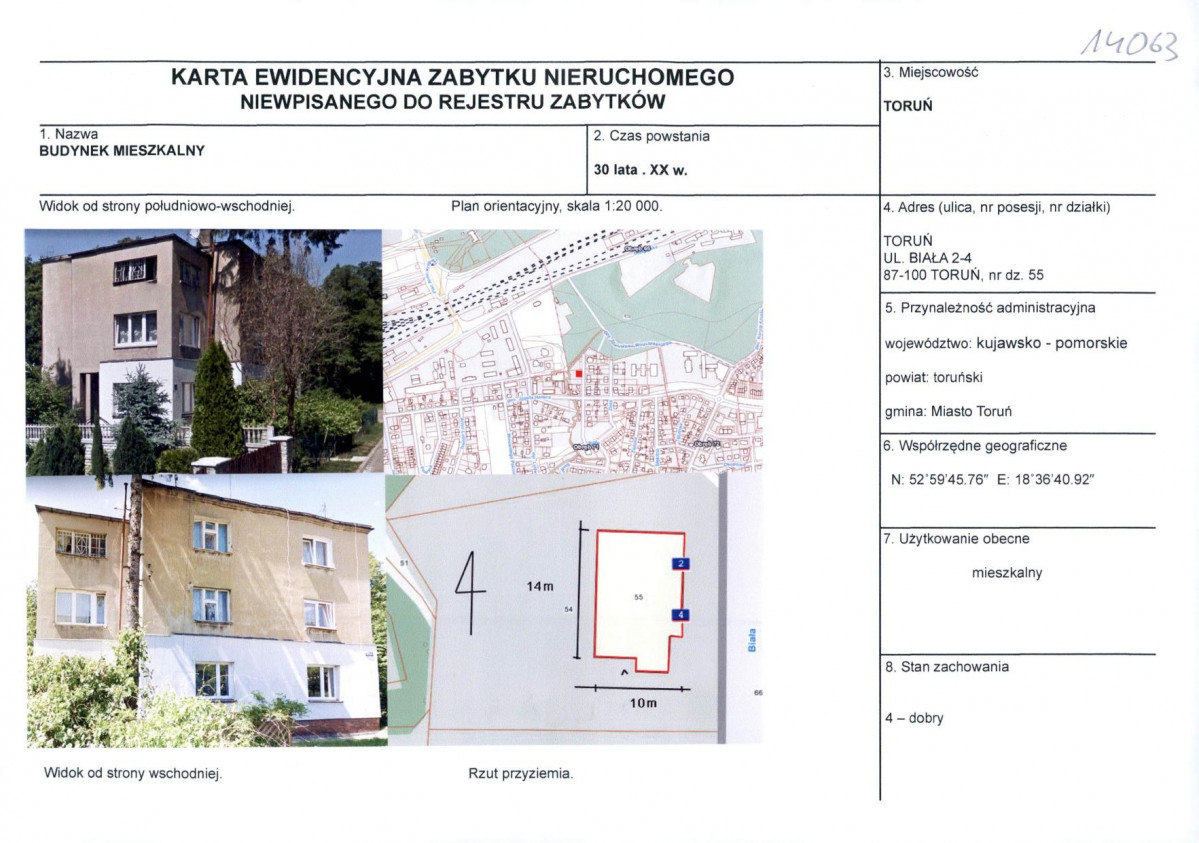The height and width of the screenshot is (843, 1199).
Task: Click the blue house number 4 marker
Action: (681, 615)
